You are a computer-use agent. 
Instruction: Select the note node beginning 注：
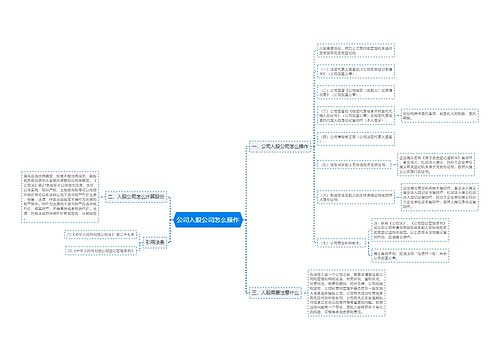coord(411,230)
